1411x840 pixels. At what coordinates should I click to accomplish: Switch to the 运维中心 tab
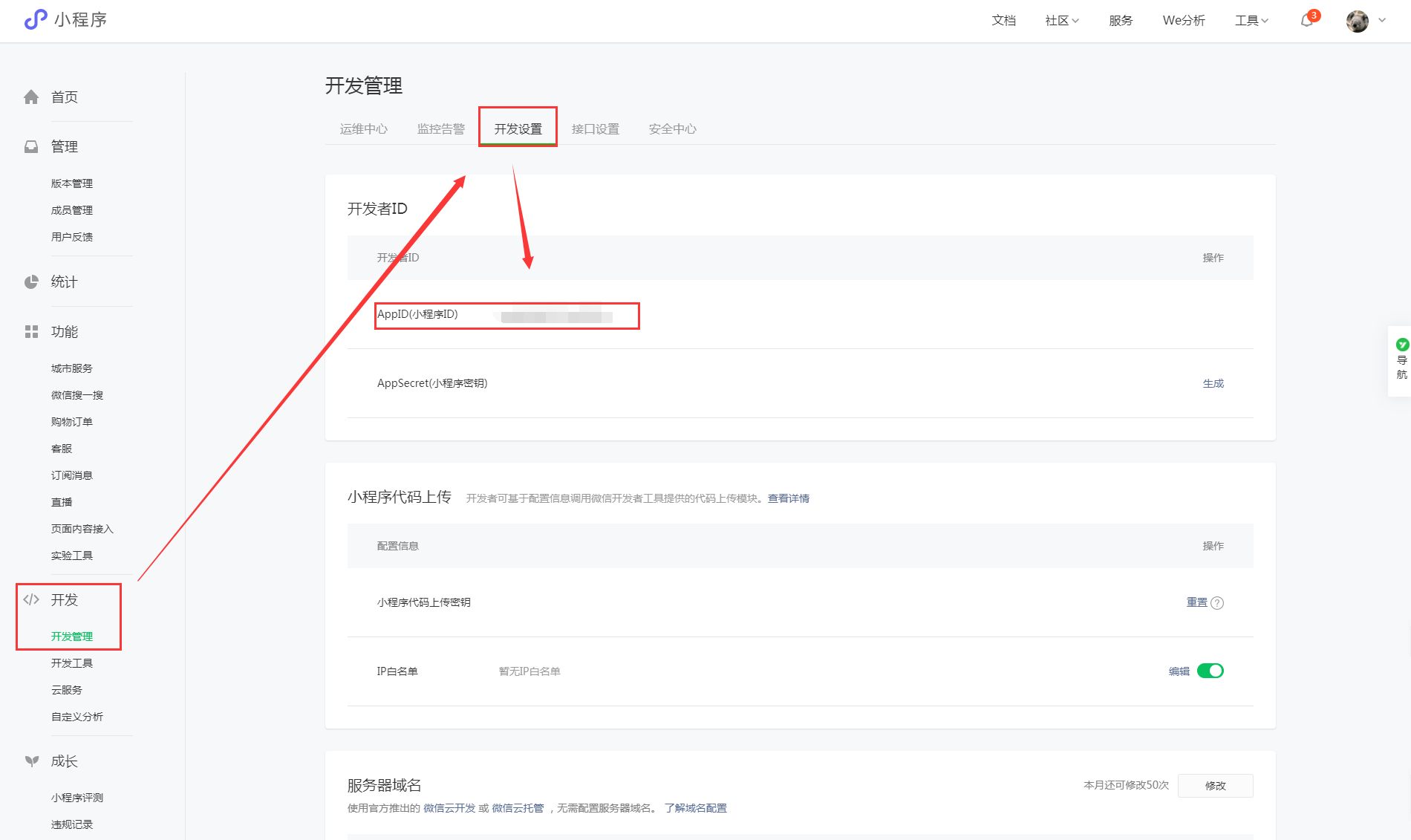[363, 129]
